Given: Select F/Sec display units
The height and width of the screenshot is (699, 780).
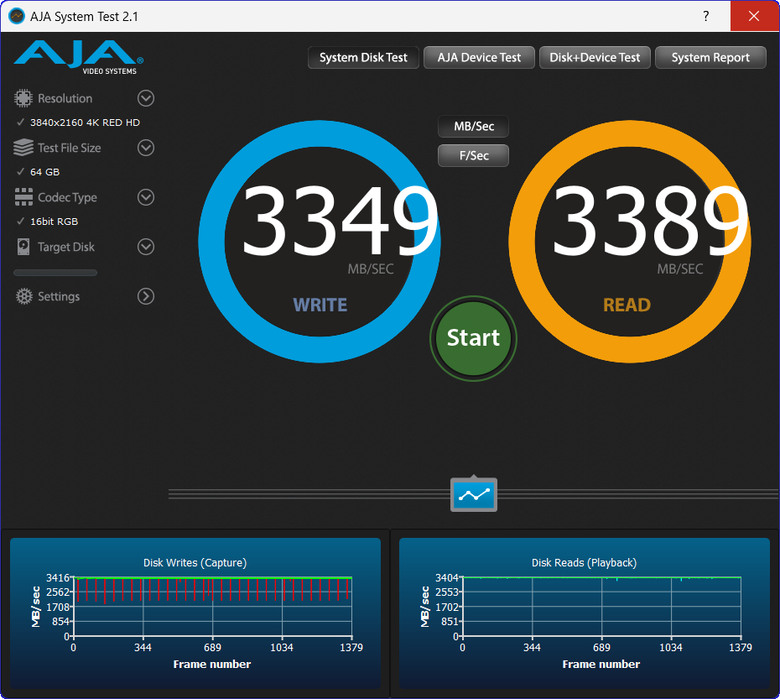Looking at the screenshot, I should tap(474, 156).
